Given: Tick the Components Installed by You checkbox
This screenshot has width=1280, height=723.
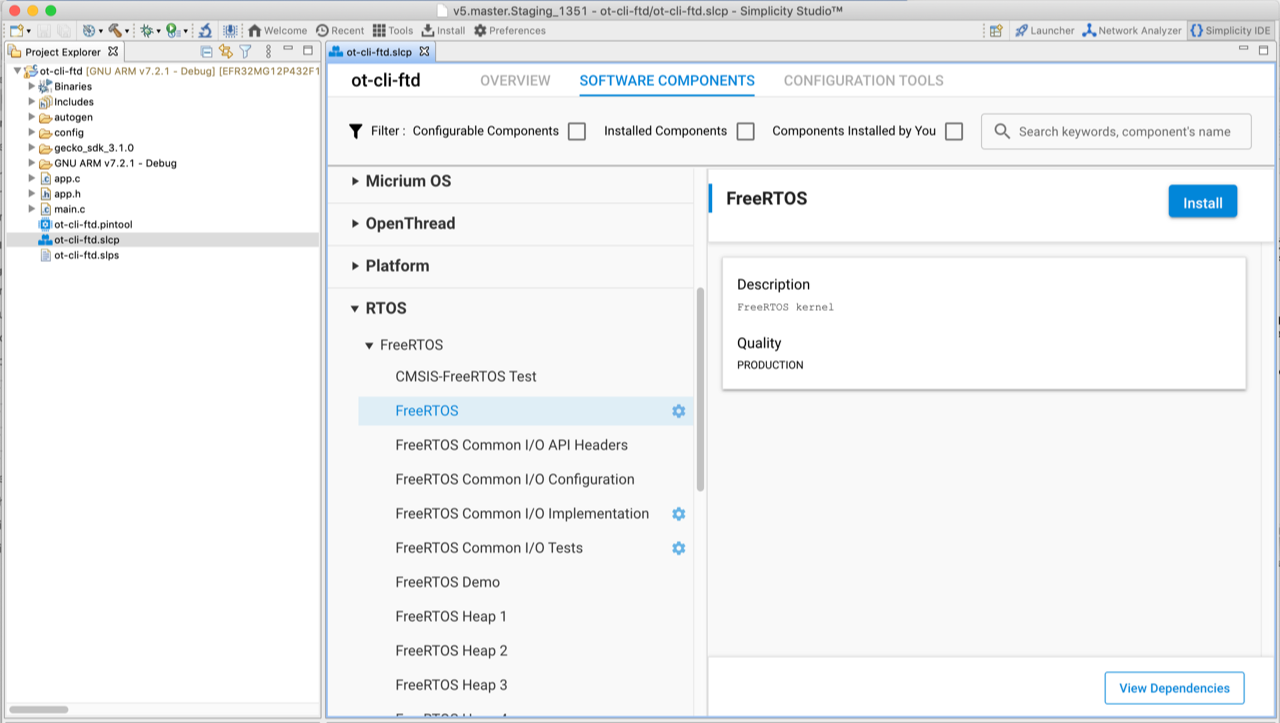Looking at the screenshot, I should pyautogui.click(x=954, y=131).
